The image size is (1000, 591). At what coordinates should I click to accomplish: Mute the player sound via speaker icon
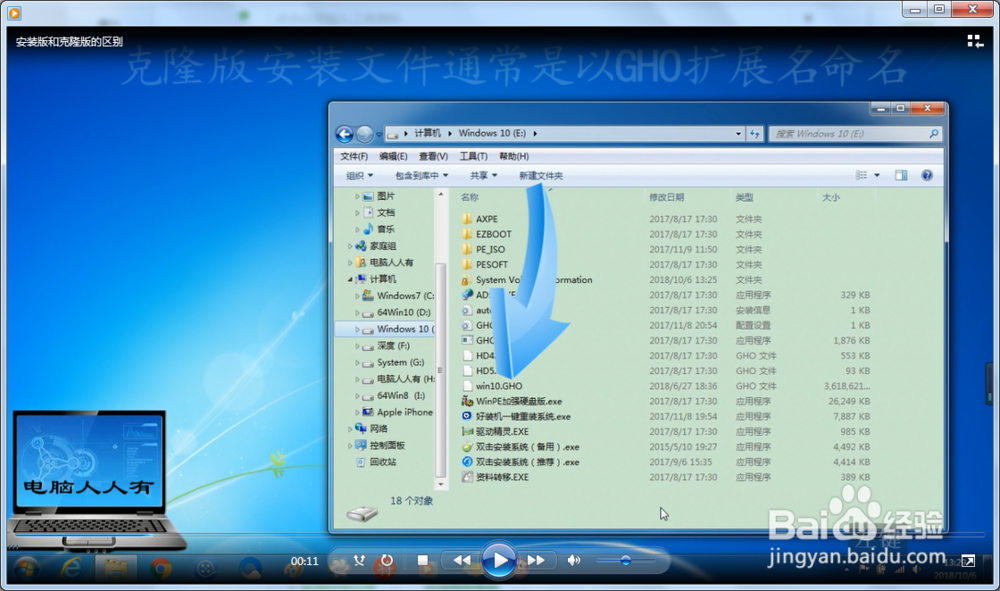pyautogui.click(x=574, y=560)
